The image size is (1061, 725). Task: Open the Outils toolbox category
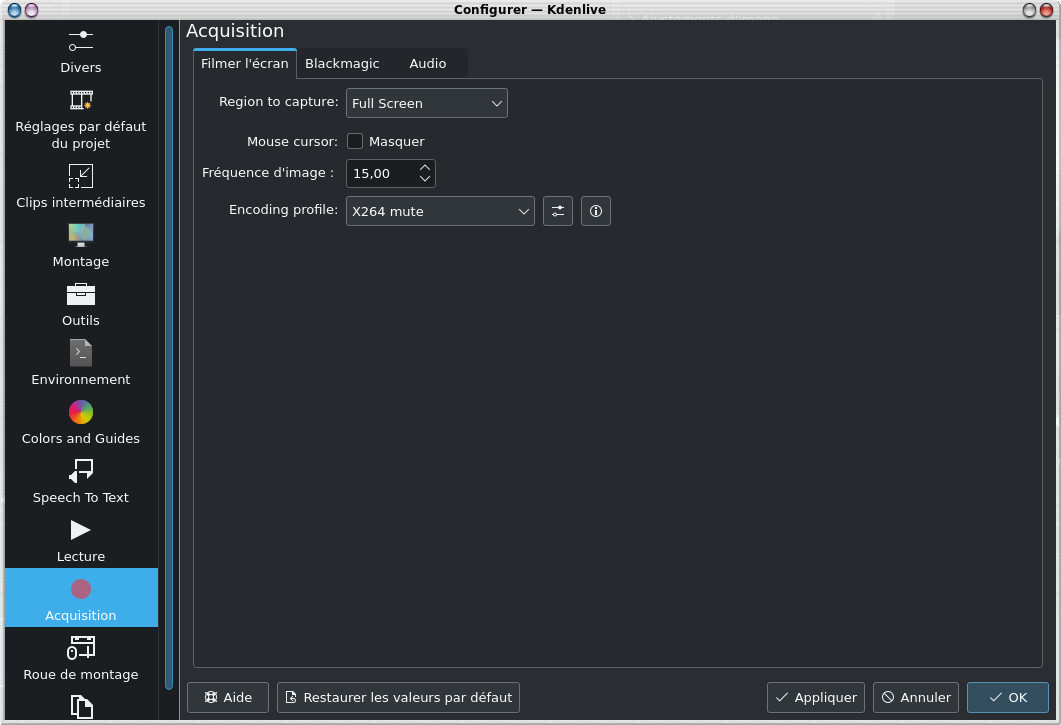(x=81, y=305)
